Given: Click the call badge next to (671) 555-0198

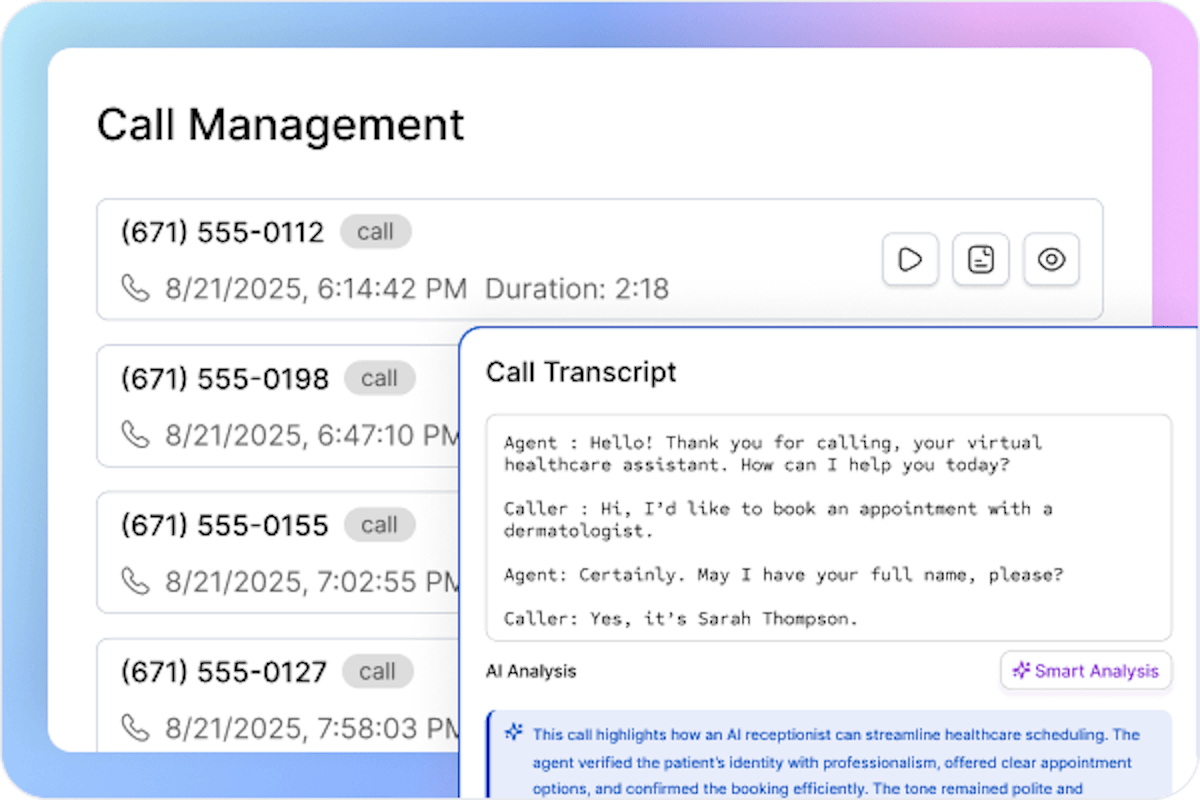Looking at the screenshot, I should [x=379, y=379].
